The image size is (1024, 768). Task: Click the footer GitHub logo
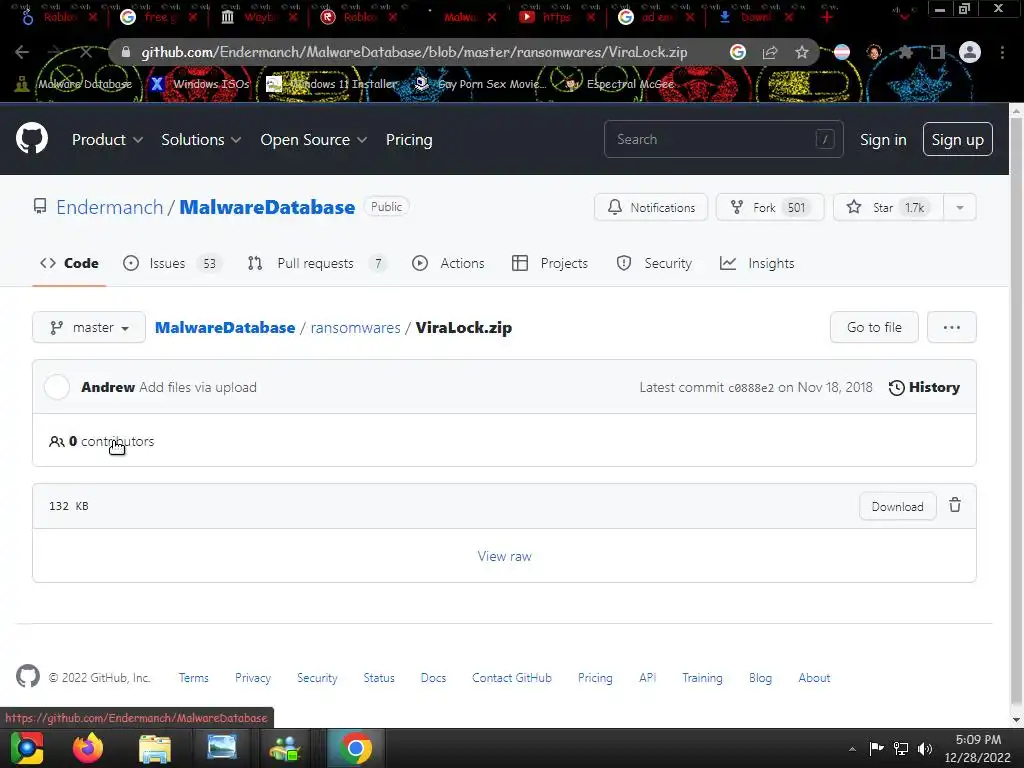click(27, 677)
